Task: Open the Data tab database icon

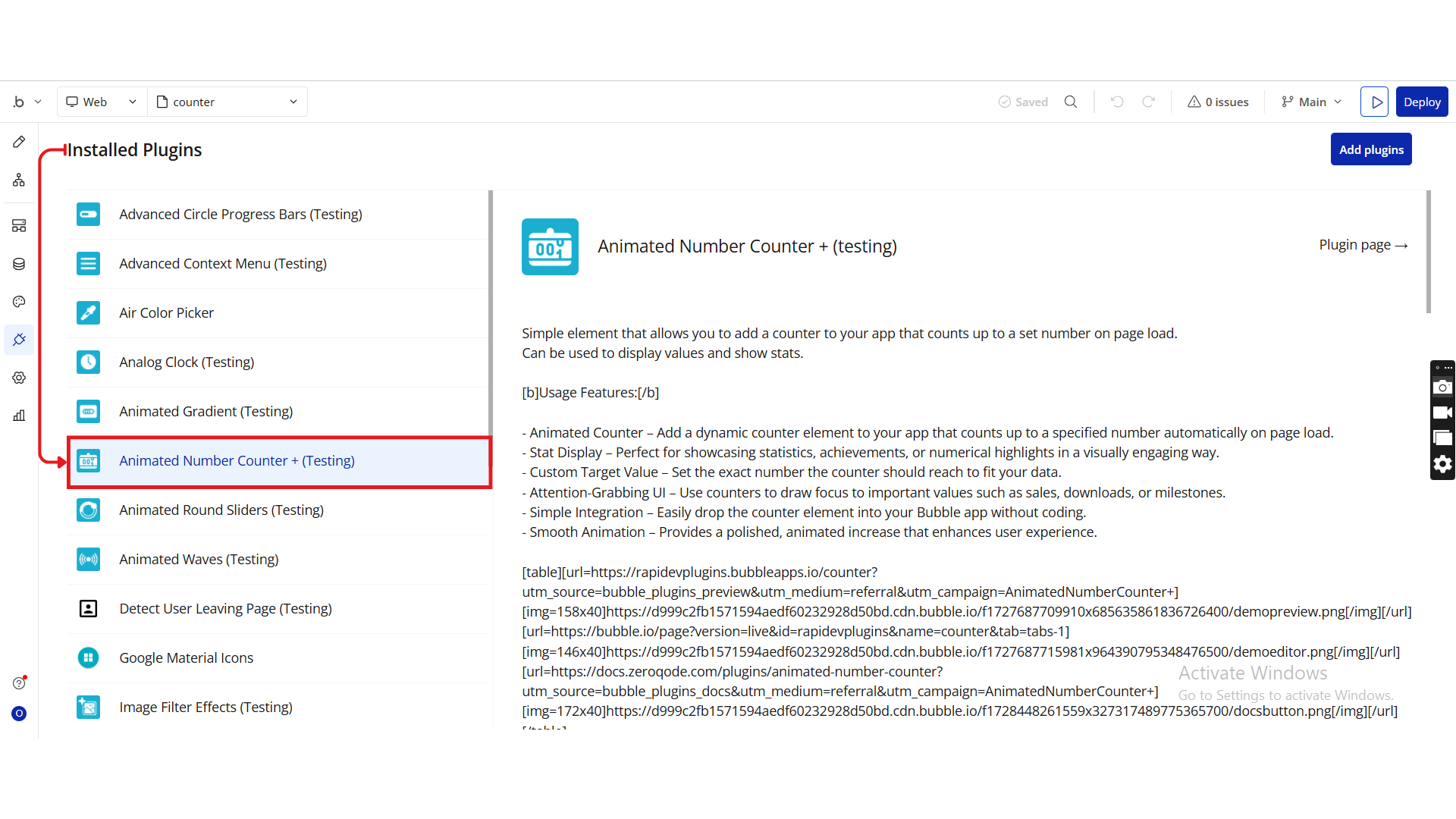Action: pyautogui.click(x=19, y=264)
